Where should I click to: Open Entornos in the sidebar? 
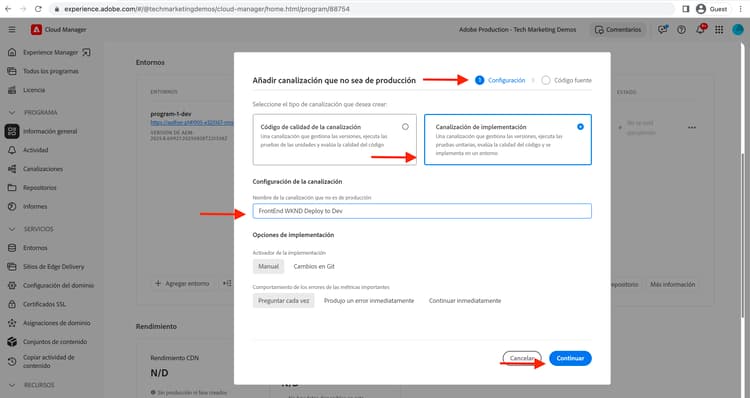click(35, 248)
